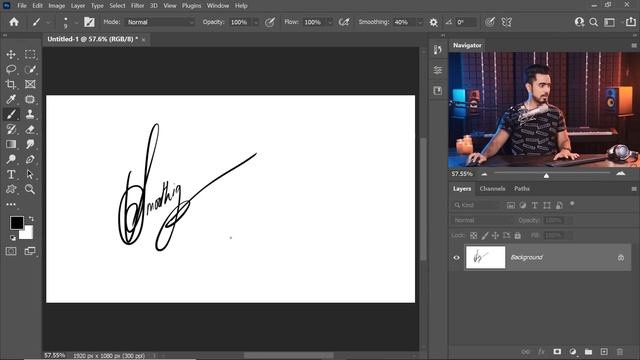Open the Opacity slider dropdown arrow
This screenshot has height=360, width=640.
[x=256, y=22]
